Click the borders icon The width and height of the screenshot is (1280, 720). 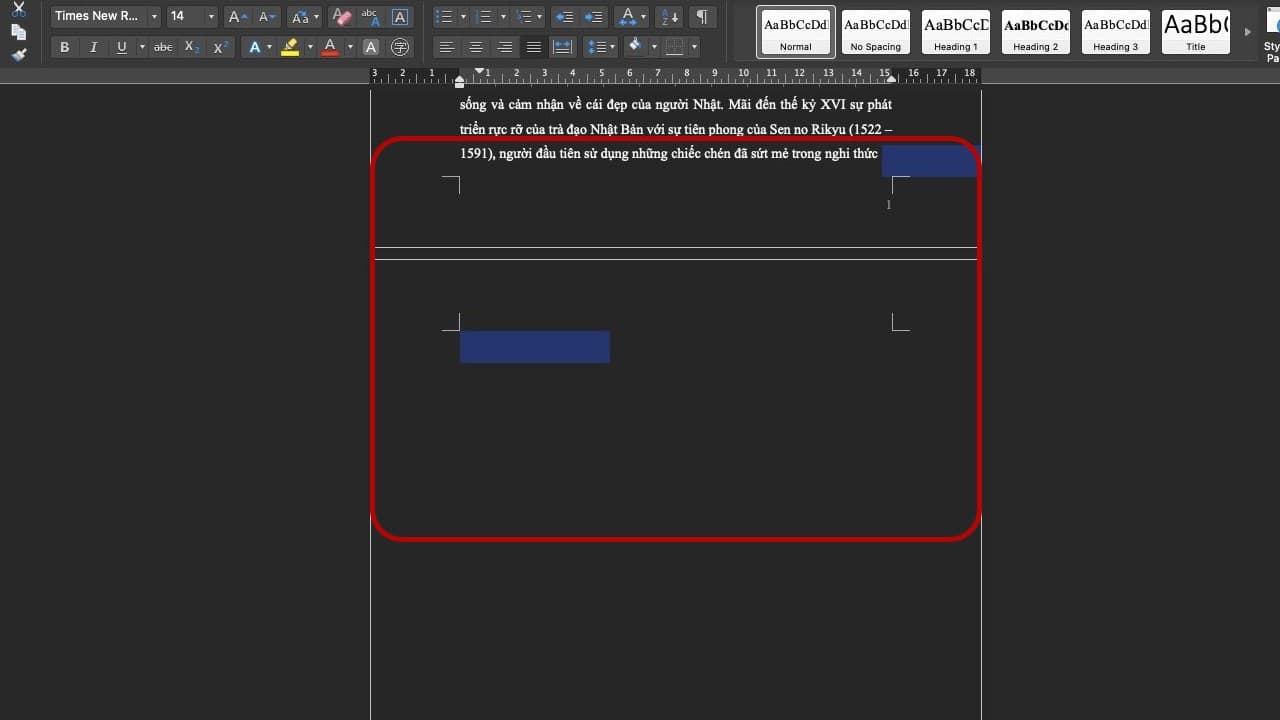[675, 47]
